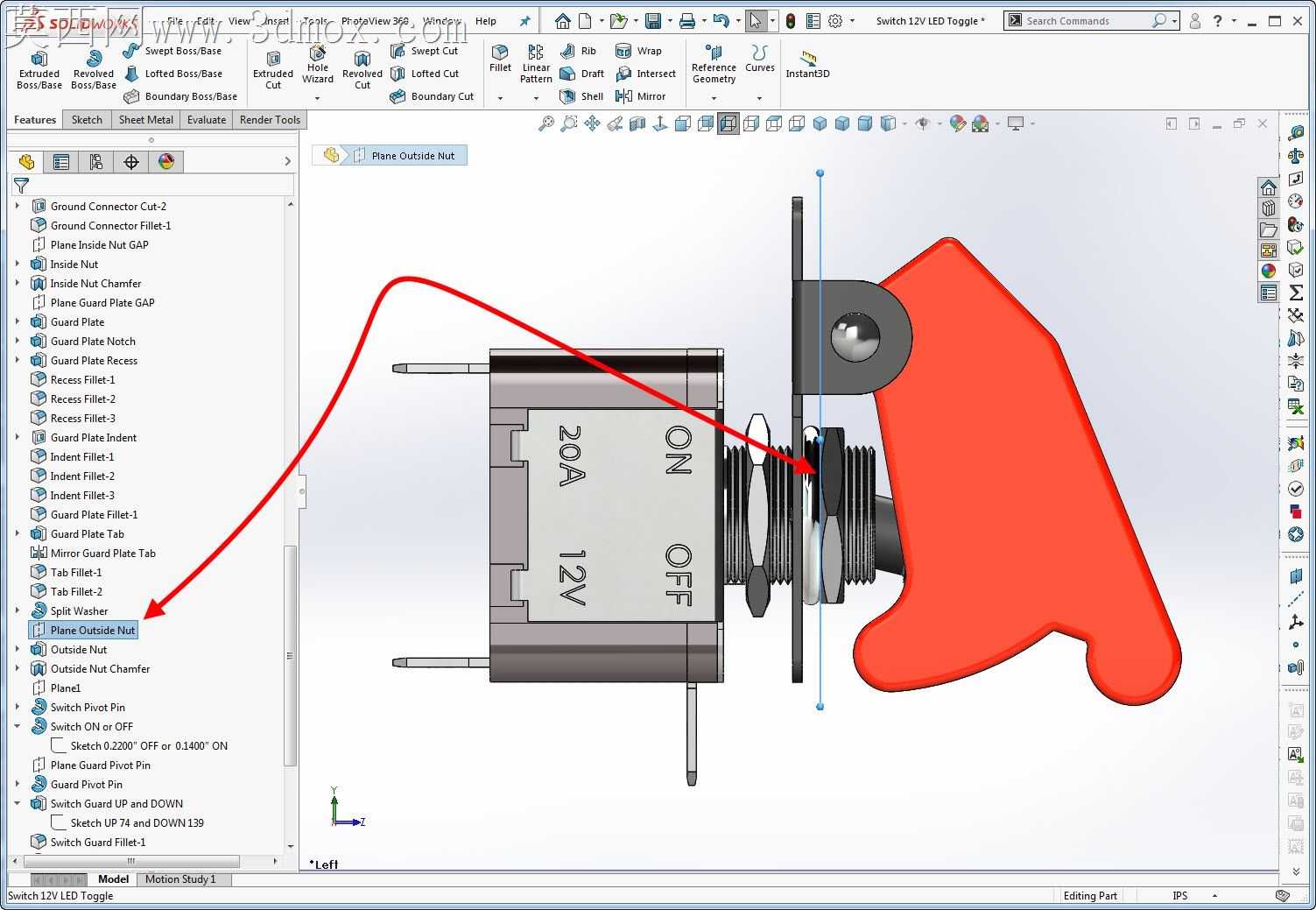1316x910 pixels.
Task: Open the PhotoView 360 menu
Action: pyautogui.click(x=375, y=21)
